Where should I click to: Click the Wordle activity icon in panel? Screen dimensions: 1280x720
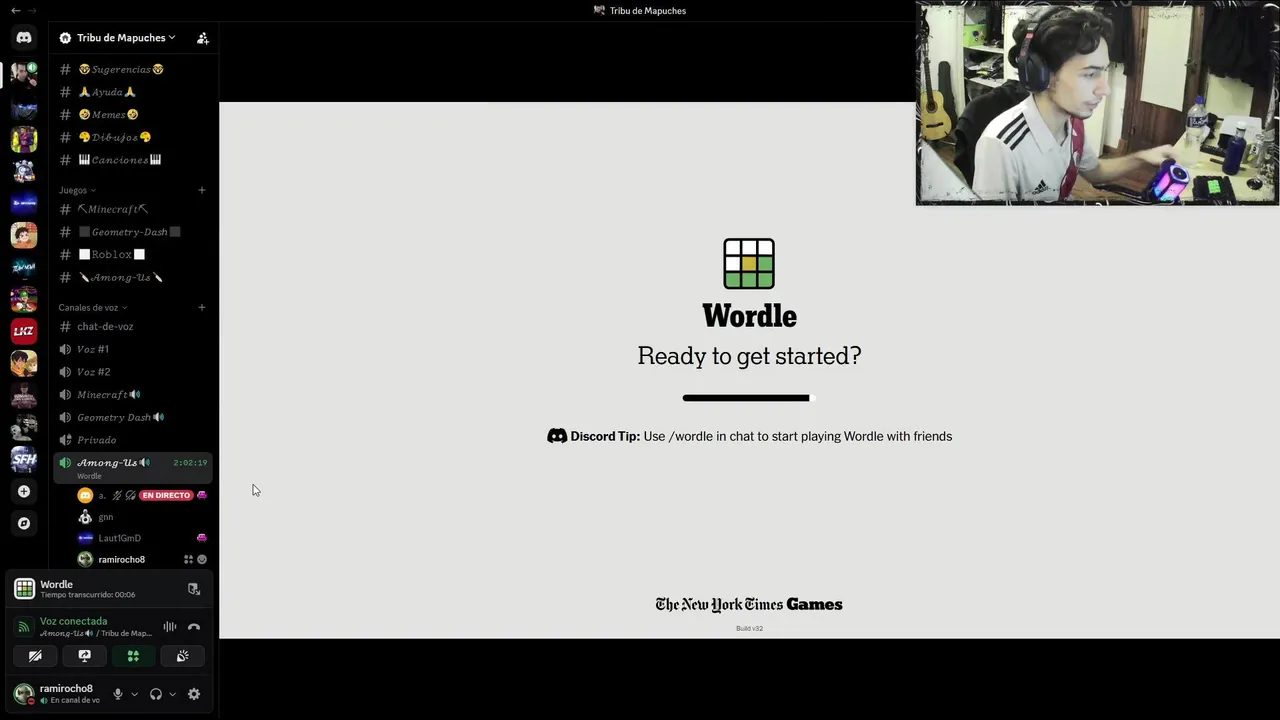tap(24, 589)
